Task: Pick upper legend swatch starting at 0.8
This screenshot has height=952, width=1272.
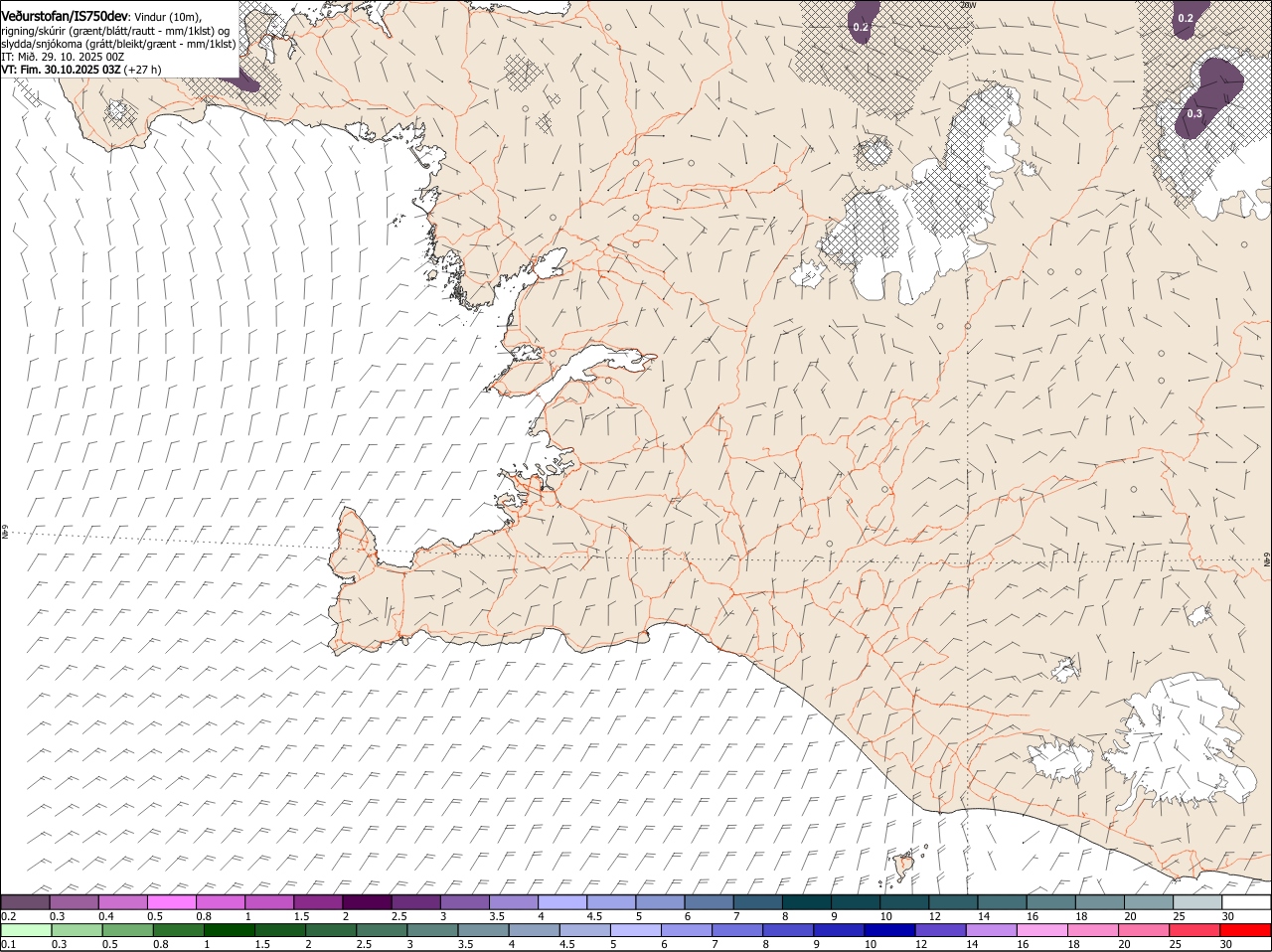Action: pos(220,902)
